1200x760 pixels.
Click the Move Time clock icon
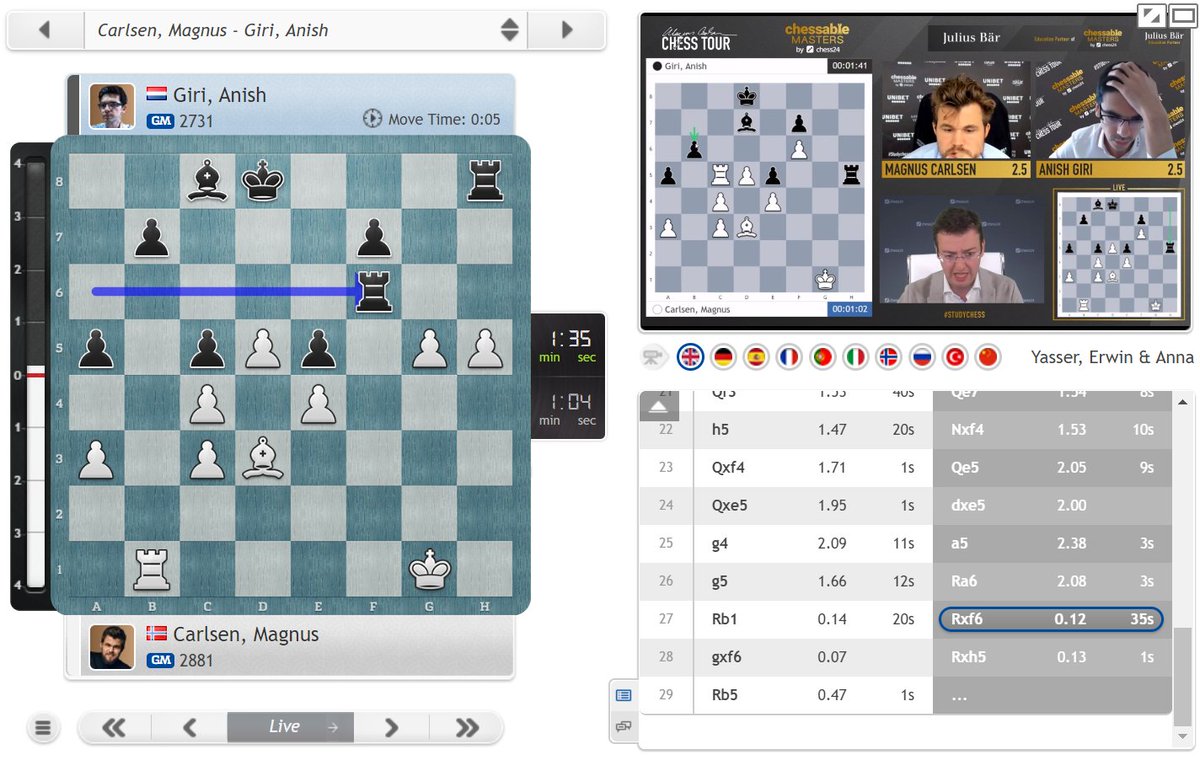click(372, 119)
